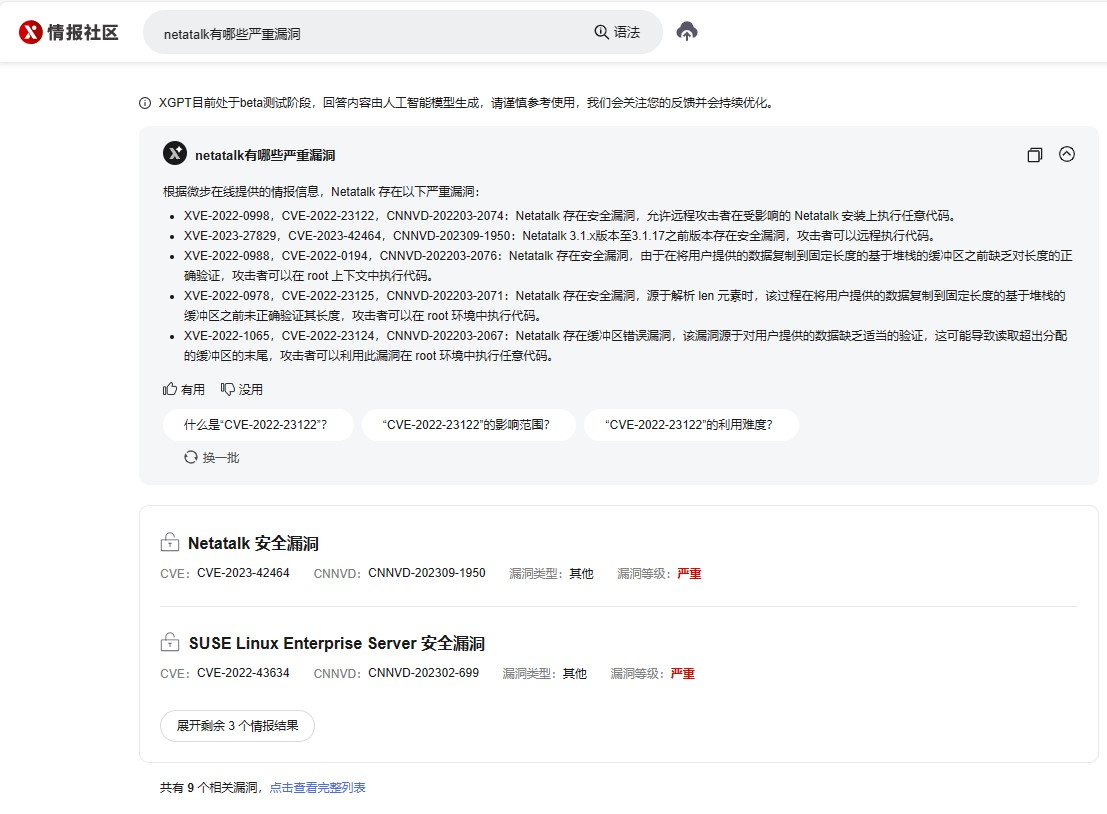Select CVE-2023-42464 in Netatalk result
1107x814 pixels.
coord(243,573)
